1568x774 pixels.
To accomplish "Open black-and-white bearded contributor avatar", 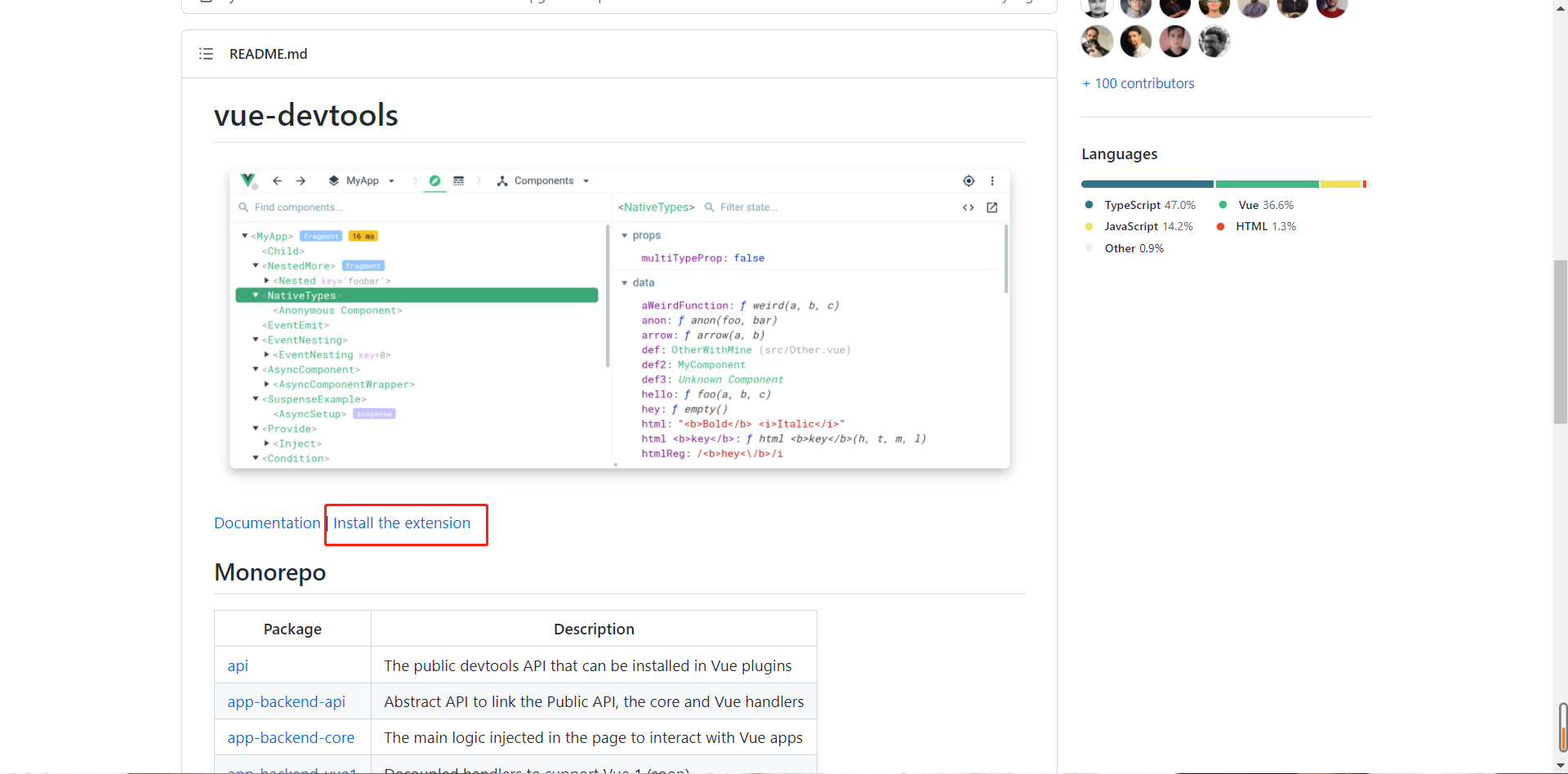I will coord(1214,41).
